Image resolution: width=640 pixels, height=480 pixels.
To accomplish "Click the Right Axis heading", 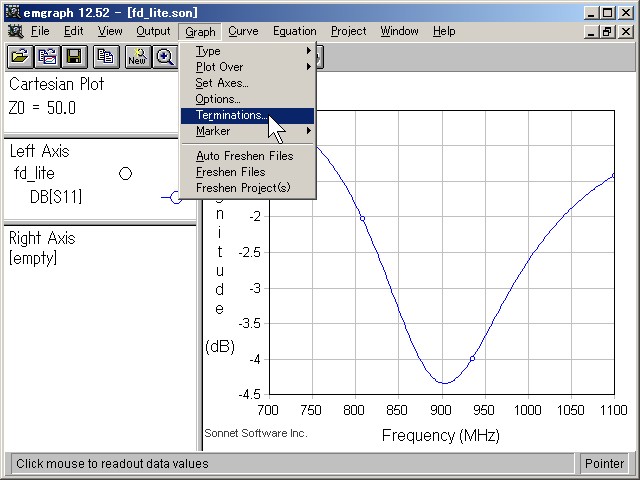I will click(42, 238).
